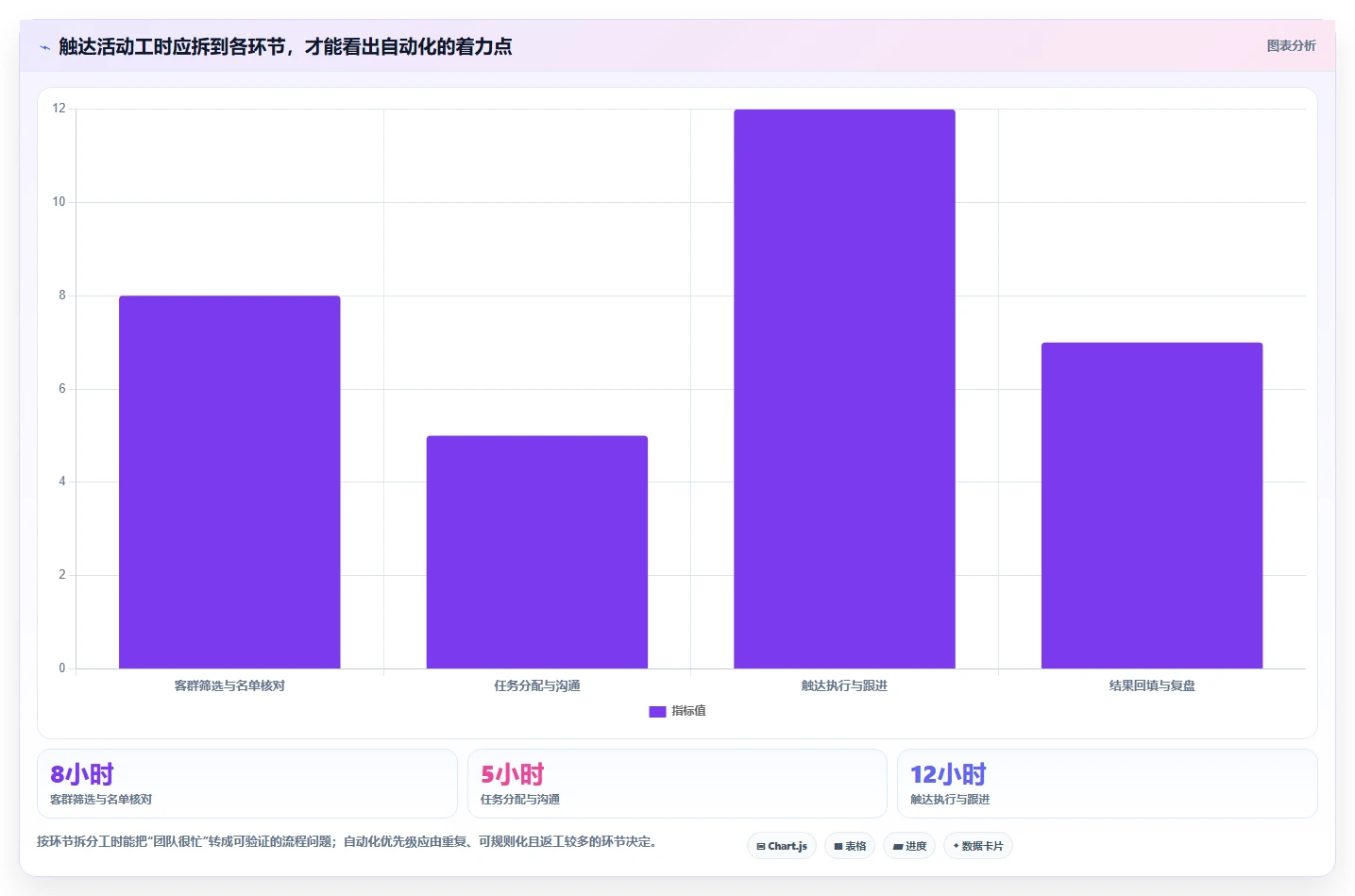
Task: Click the blue icon beside the header title
Action: pyautogui.click(x=44, y=47)
